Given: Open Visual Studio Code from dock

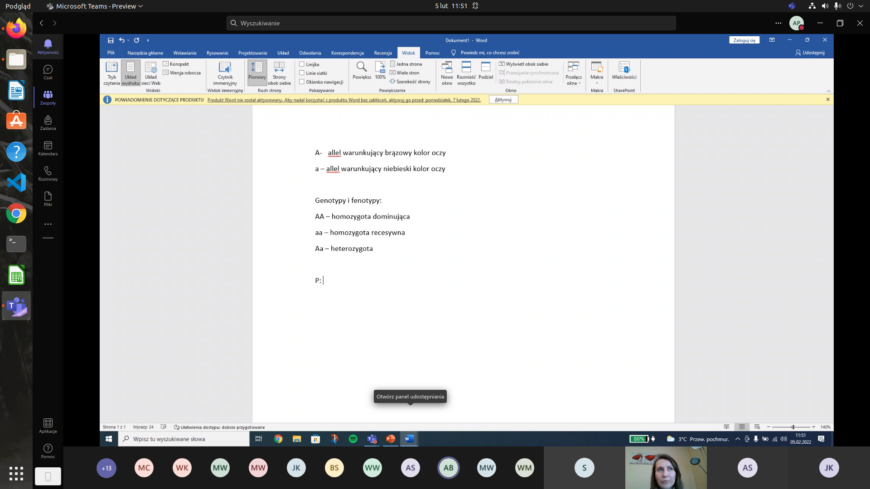Looking at the screenshot, I should 16,182.
